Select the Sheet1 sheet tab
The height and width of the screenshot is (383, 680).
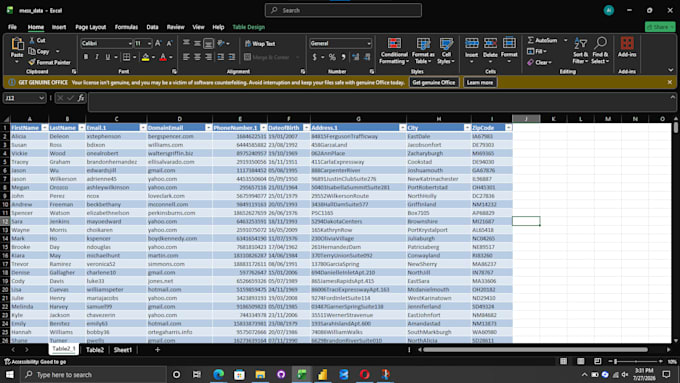tap(123, 350)
